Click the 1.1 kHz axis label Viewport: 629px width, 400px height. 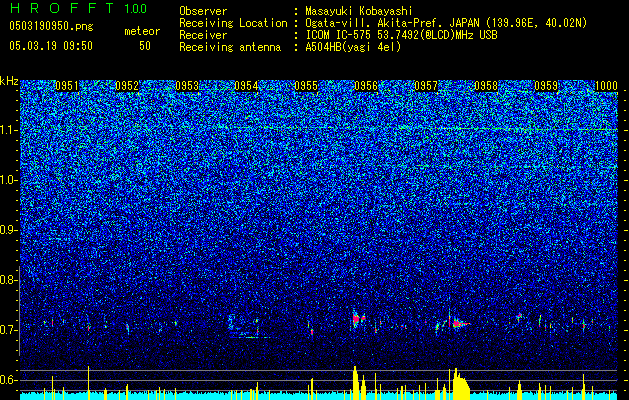(9, 130)
